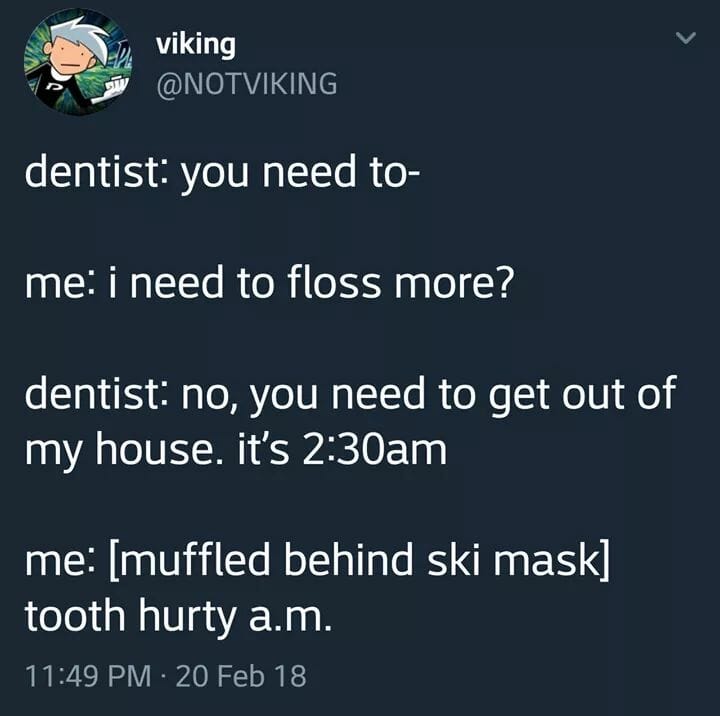The height and width of the screenshot is (716, 720).
Task: Select the line 'dentist: you need to-'
Action: (x=221, y=171)
